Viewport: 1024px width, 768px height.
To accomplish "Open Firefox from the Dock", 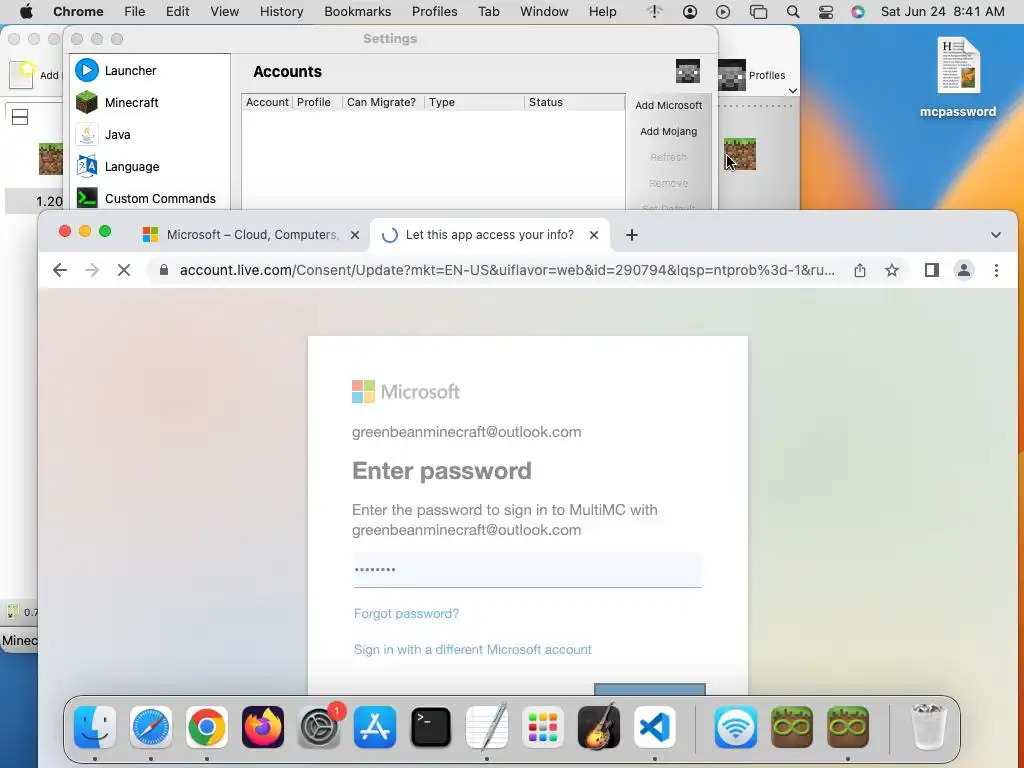I will pyautogui.click(x=263, y=727).
